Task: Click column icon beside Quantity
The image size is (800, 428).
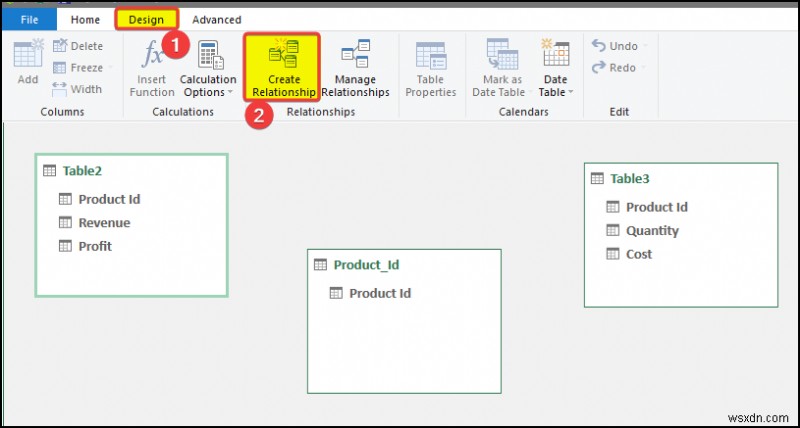Action: click(x=613, y=231)
